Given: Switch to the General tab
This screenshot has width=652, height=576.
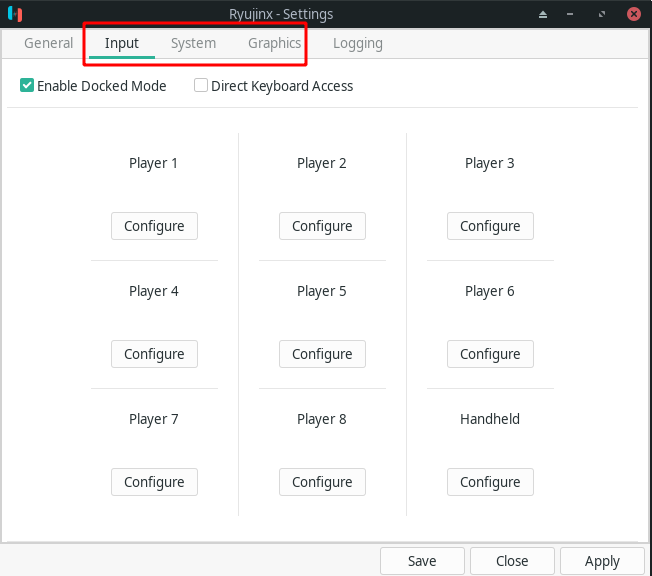Looking at the screenshot, I should tap(48, 43).
